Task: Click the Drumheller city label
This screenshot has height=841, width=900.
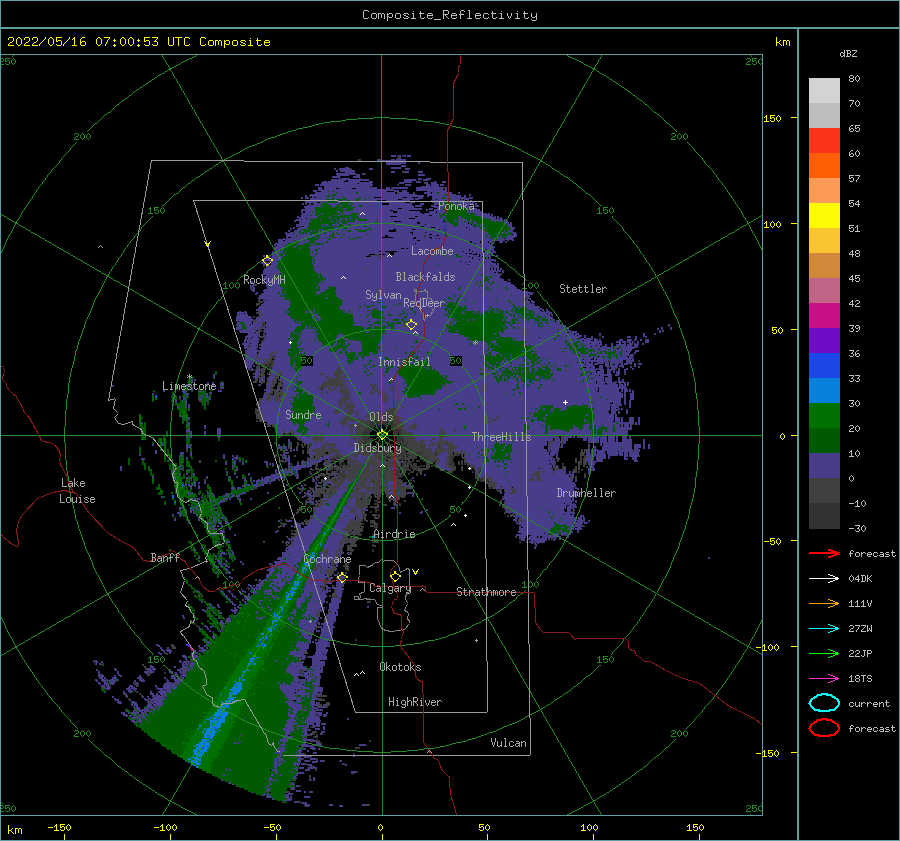Action: pyautogui.click(x=586, y=493)
